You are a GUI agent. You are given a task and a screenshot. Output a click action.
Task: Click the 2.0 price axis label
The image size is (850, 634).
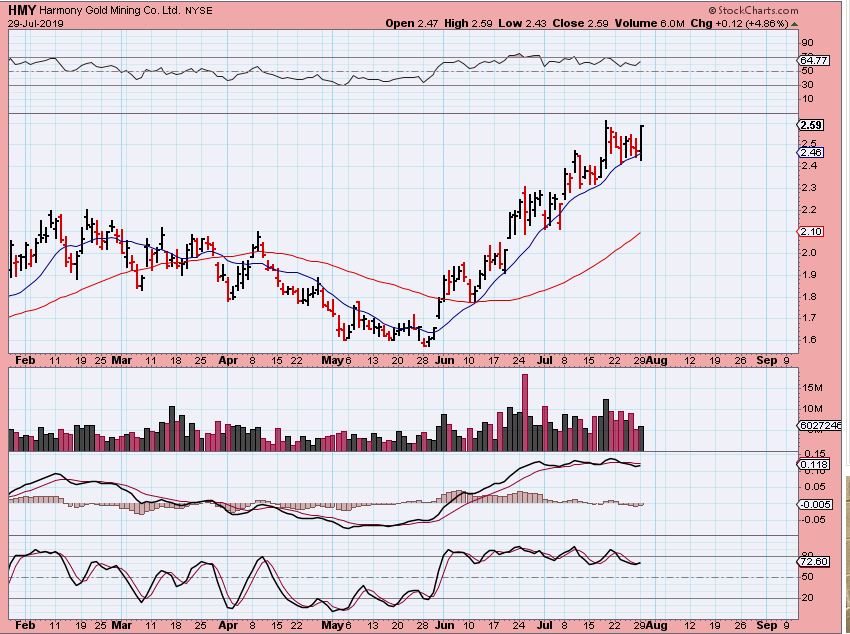pos(808,253)
